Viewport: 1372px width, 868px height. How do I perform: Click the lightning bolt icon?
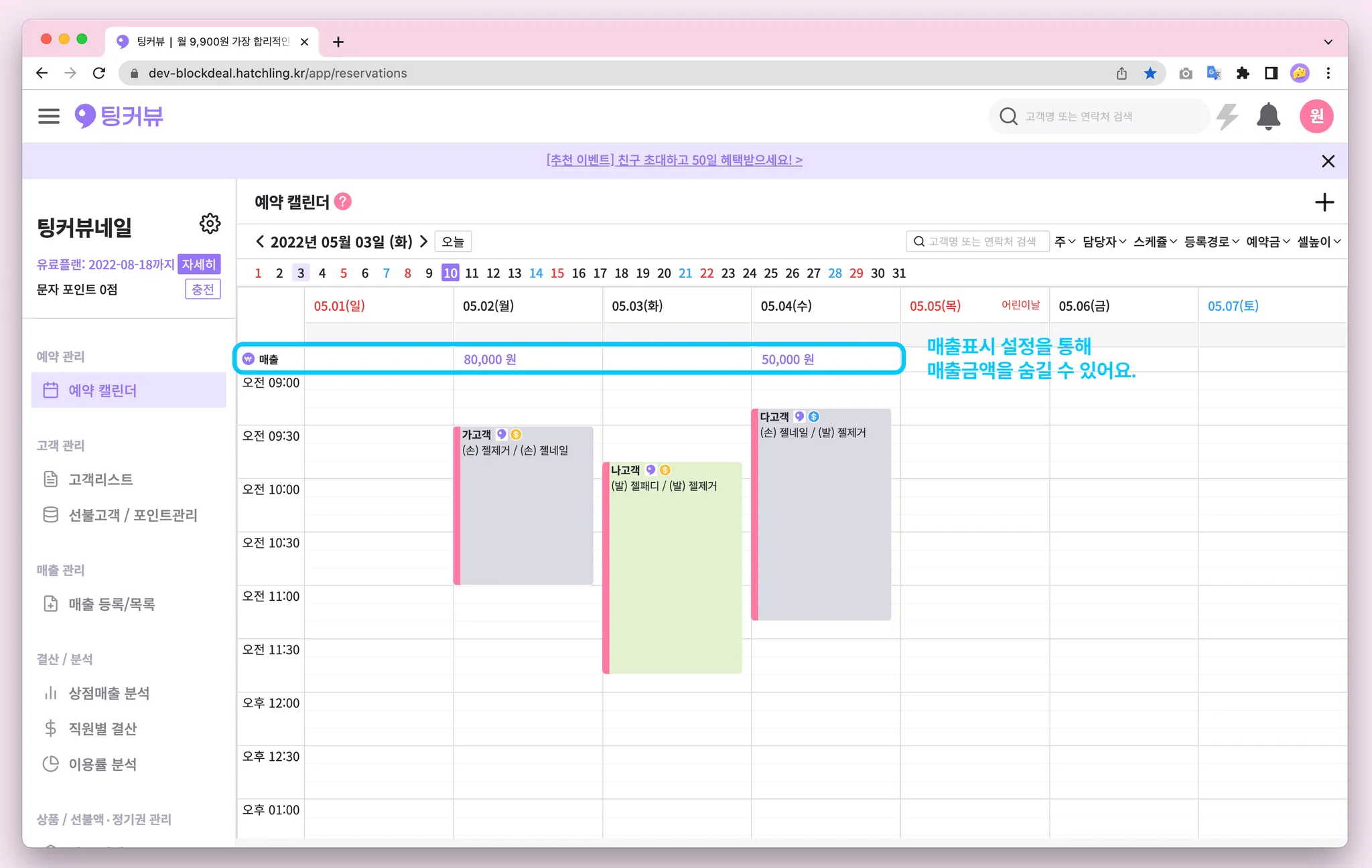1227,117
